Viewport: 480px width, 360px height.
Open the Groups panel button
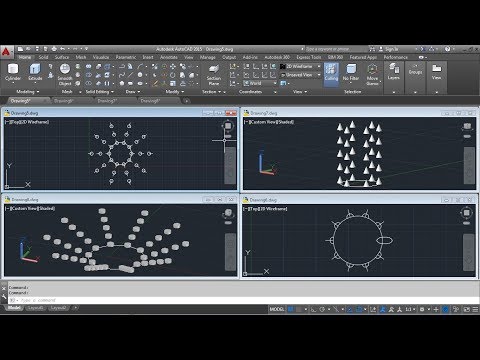coord(415,69)
